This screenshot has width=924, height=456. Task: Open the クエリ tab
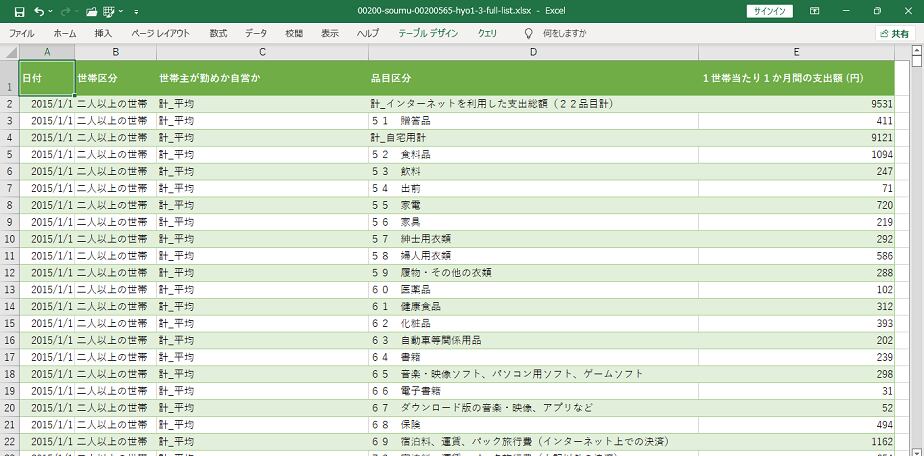pyautogui.click(x=487, y=34)
